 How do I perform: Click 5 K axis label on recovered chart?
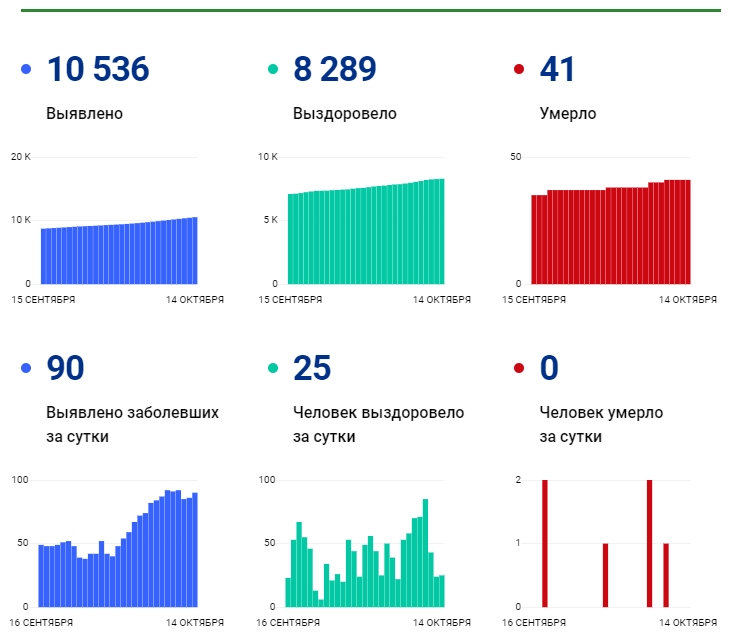pyautogui.click(x=271, y=220)
